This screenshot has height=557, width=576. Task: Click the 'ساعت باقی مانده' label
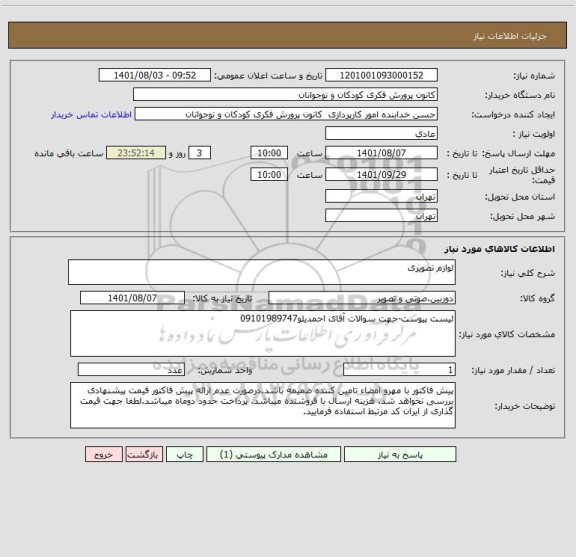point(69,153)
